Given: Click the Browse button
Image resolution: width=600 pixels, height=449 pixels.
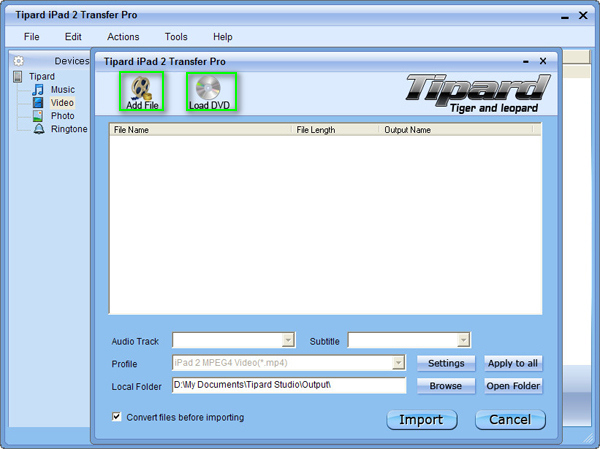Looking at the screenshot, I should coord(446,386).
